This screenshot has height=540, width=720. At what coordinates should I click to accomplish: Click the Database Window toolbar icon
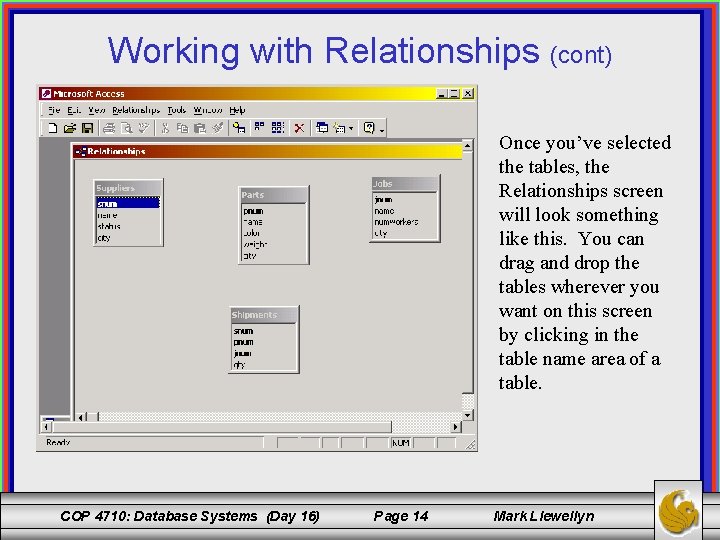322,128
